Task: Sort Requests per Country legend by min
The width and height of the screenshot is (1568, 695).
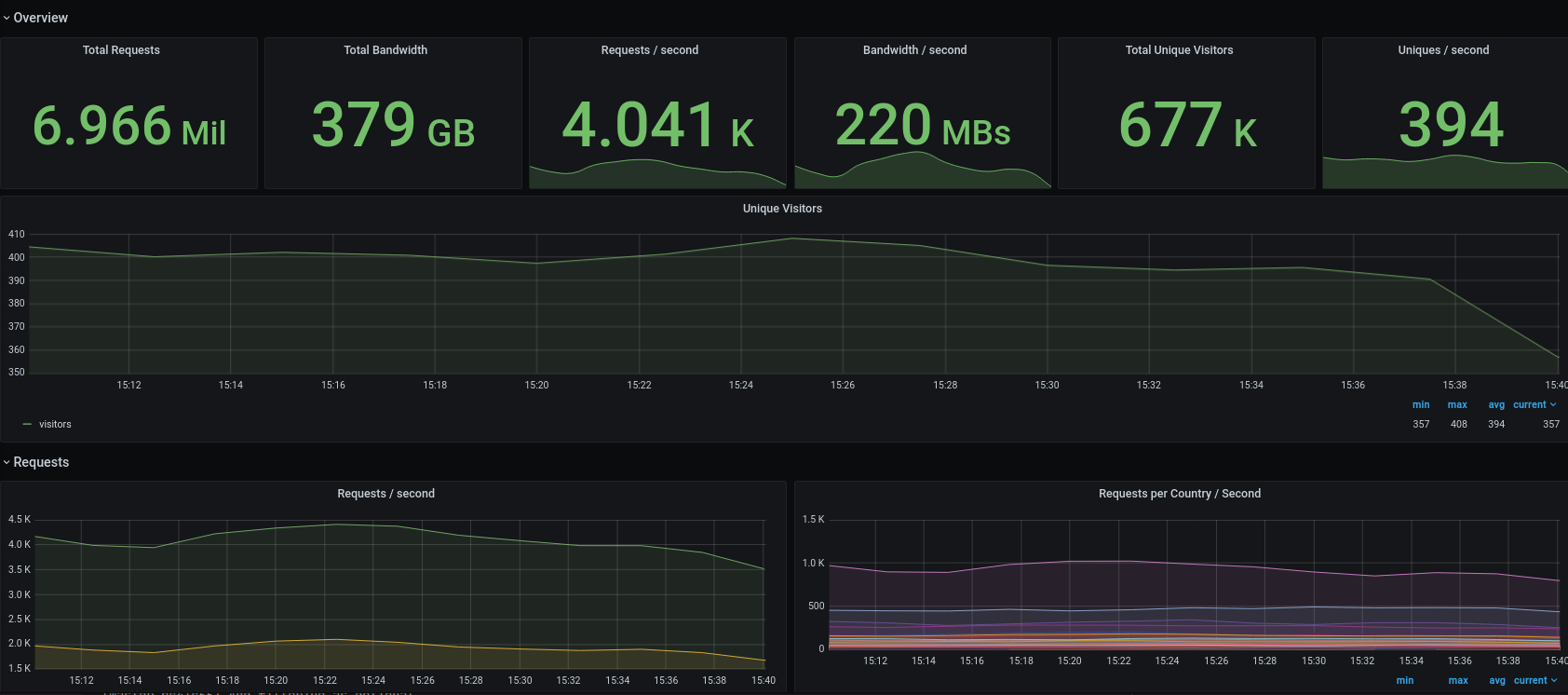Action: (1405, 681)
